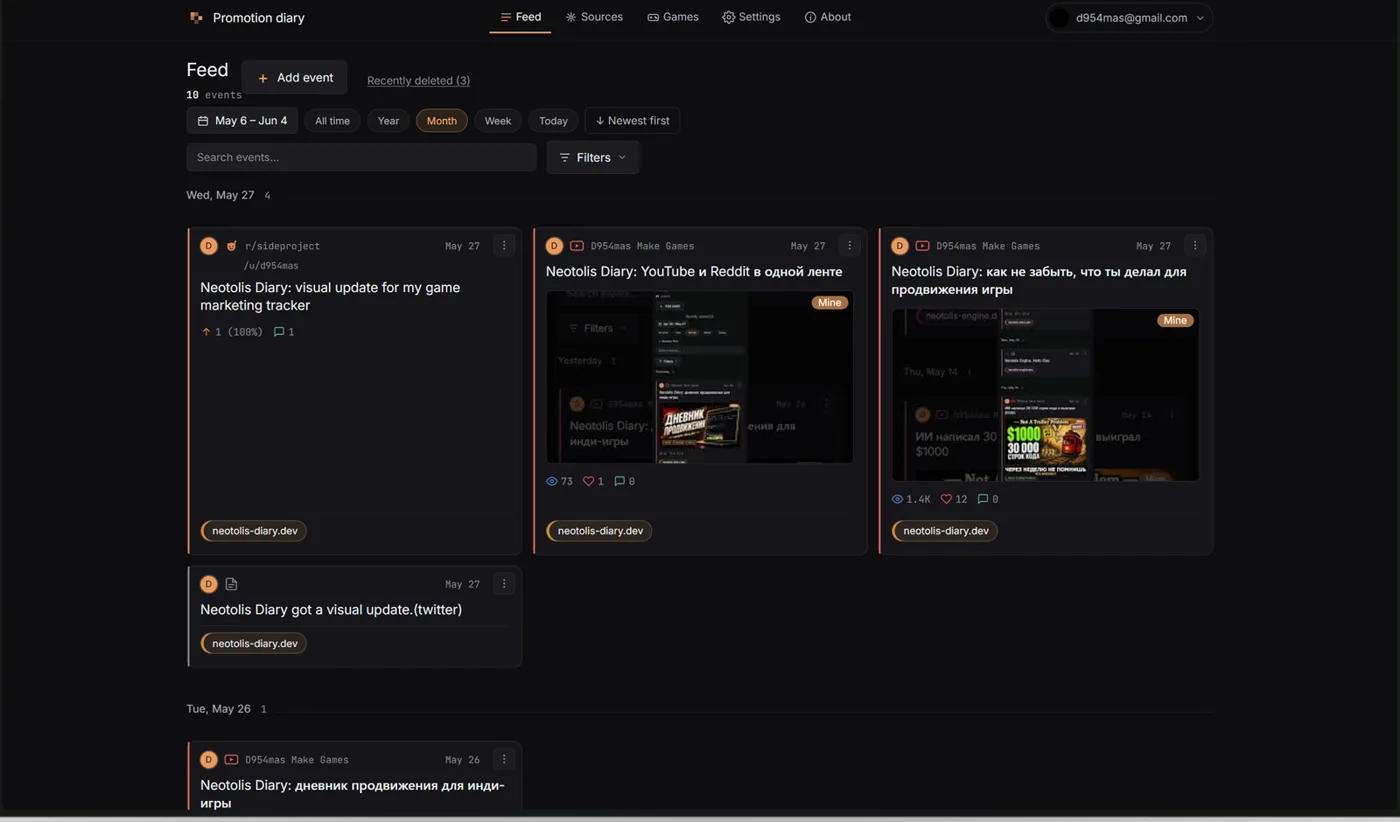This screenshot has height=822, width=1400.
Task: Click the heart icon showing 12 likes
Action: pyautogui.click(x=946, y=499)
